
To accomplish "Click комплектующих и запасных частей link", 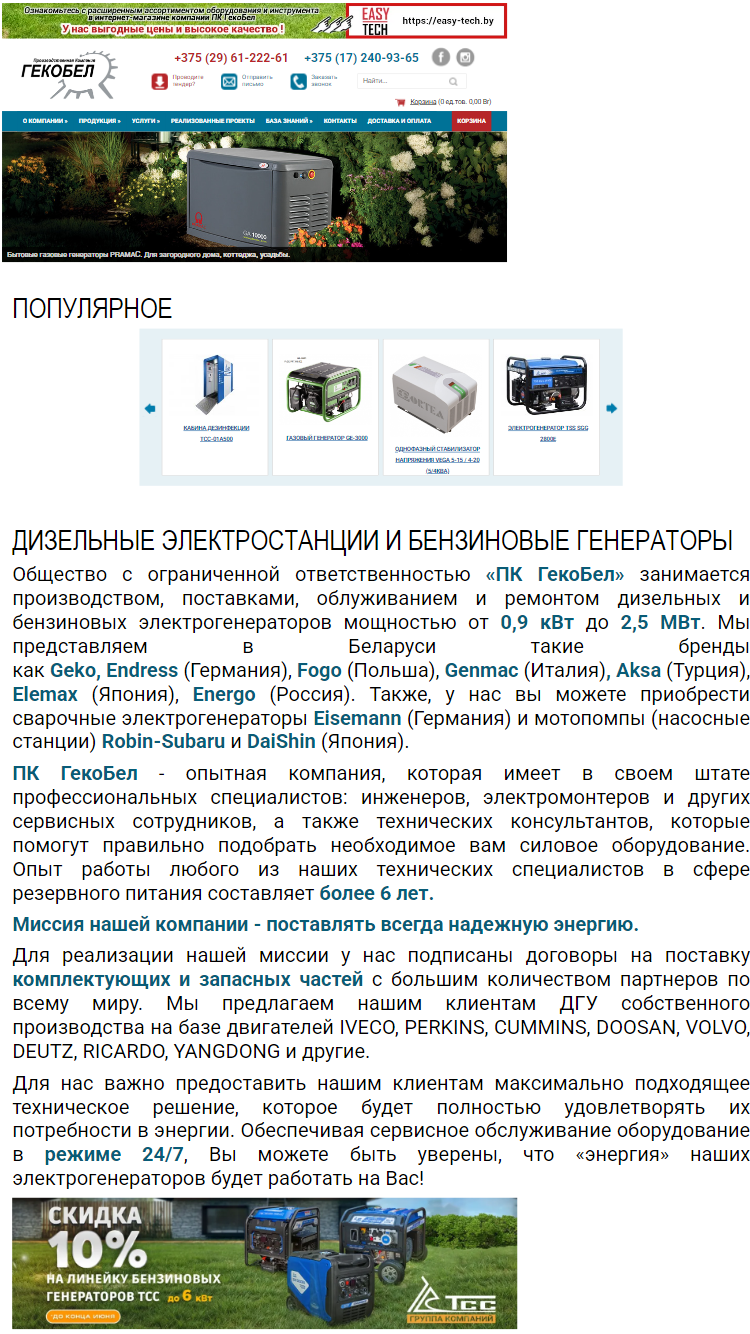I will pyautogui.click(x=189, y=979).
